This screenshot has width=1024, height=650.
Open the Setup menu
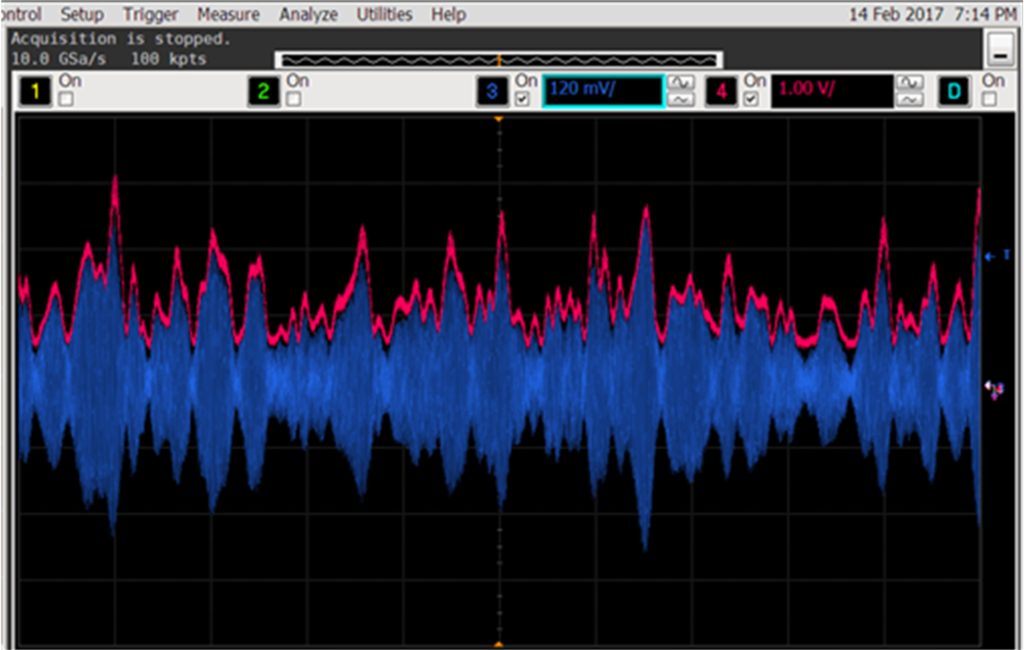point(82,14)
